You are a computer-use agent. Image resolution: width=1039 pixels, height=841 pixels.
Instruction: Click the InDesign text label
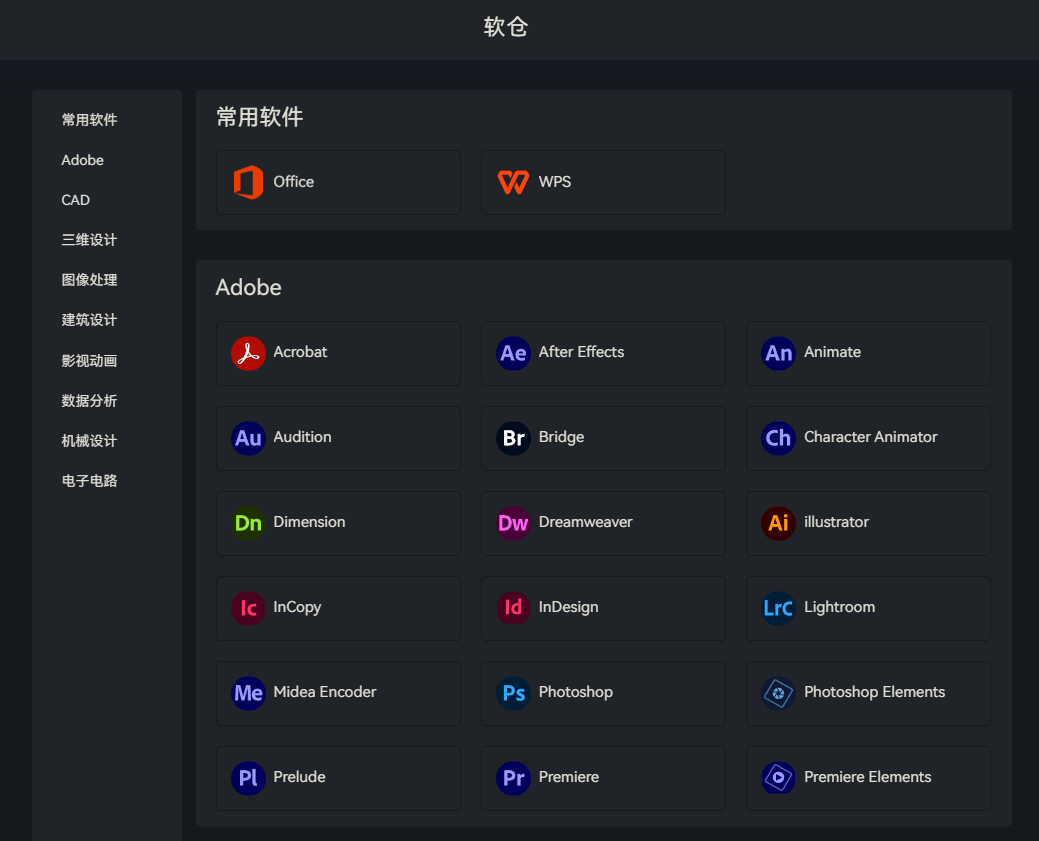pos(568,607)
